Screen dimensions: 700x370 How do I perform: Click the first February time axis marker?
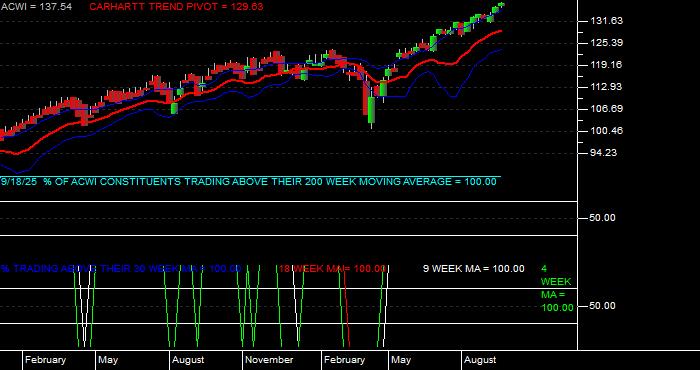tap(45, 360)
